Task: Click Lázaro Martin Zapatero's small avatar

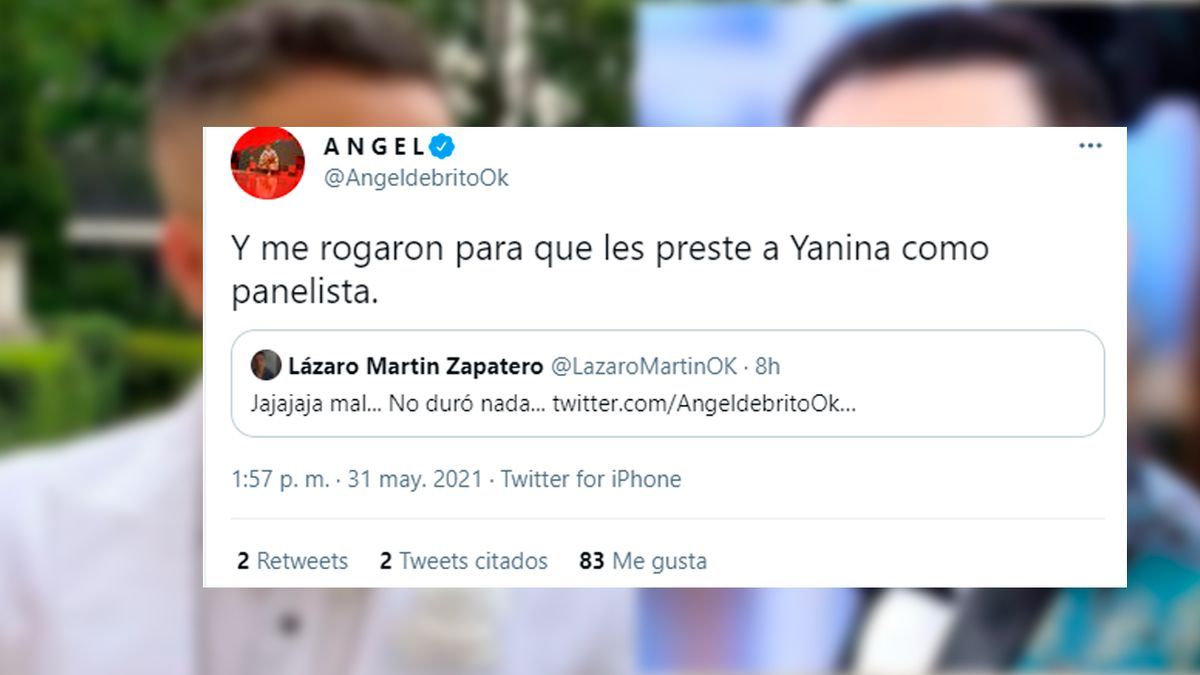Action: click(265, 365)
